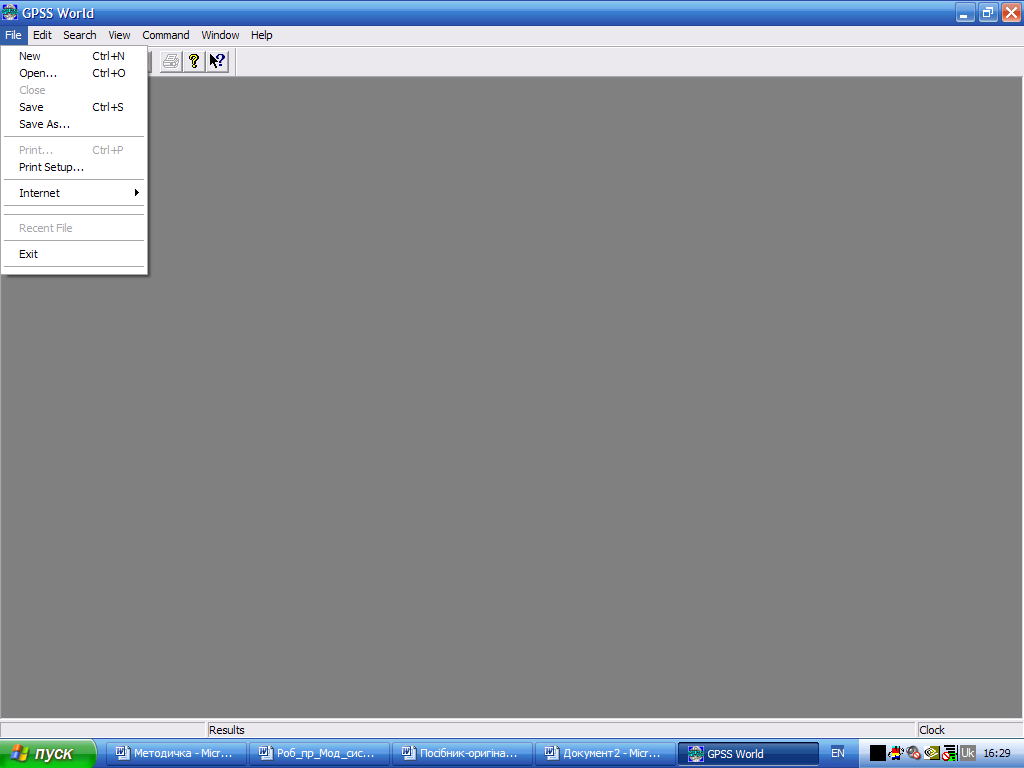The width and height of the screenshot is (1024, 768).
Task: Close the GPSS World window
Action: click(1011, 12)
